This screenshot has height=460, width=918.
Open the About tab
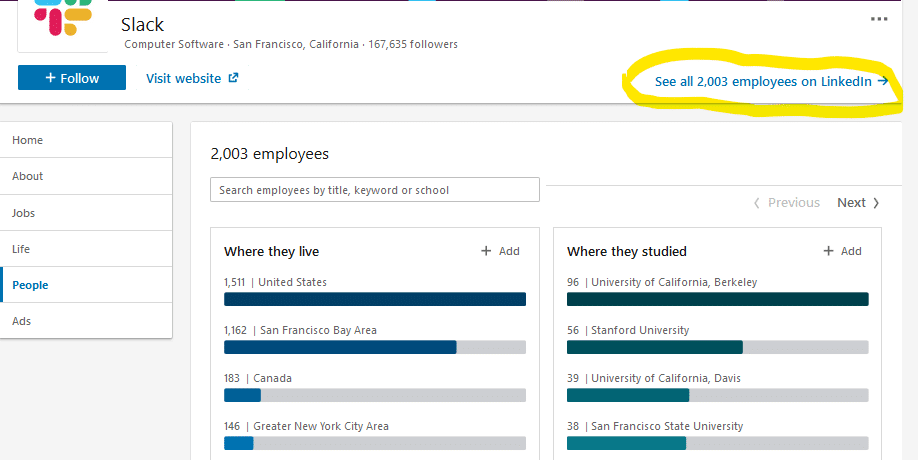[x=28, y=176]
